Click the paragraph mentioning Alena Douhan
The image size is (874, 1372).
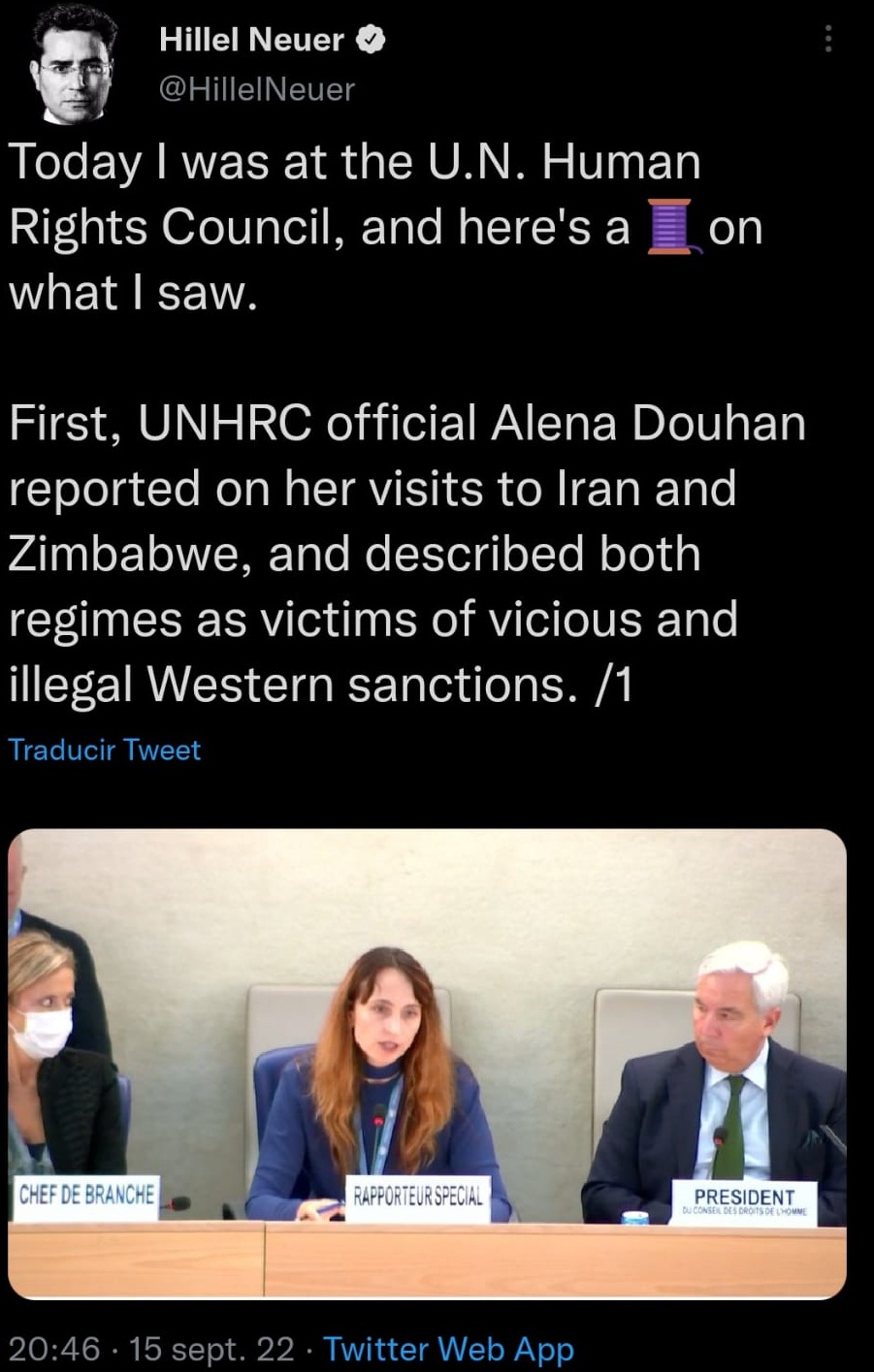click(x=407, y=554)
